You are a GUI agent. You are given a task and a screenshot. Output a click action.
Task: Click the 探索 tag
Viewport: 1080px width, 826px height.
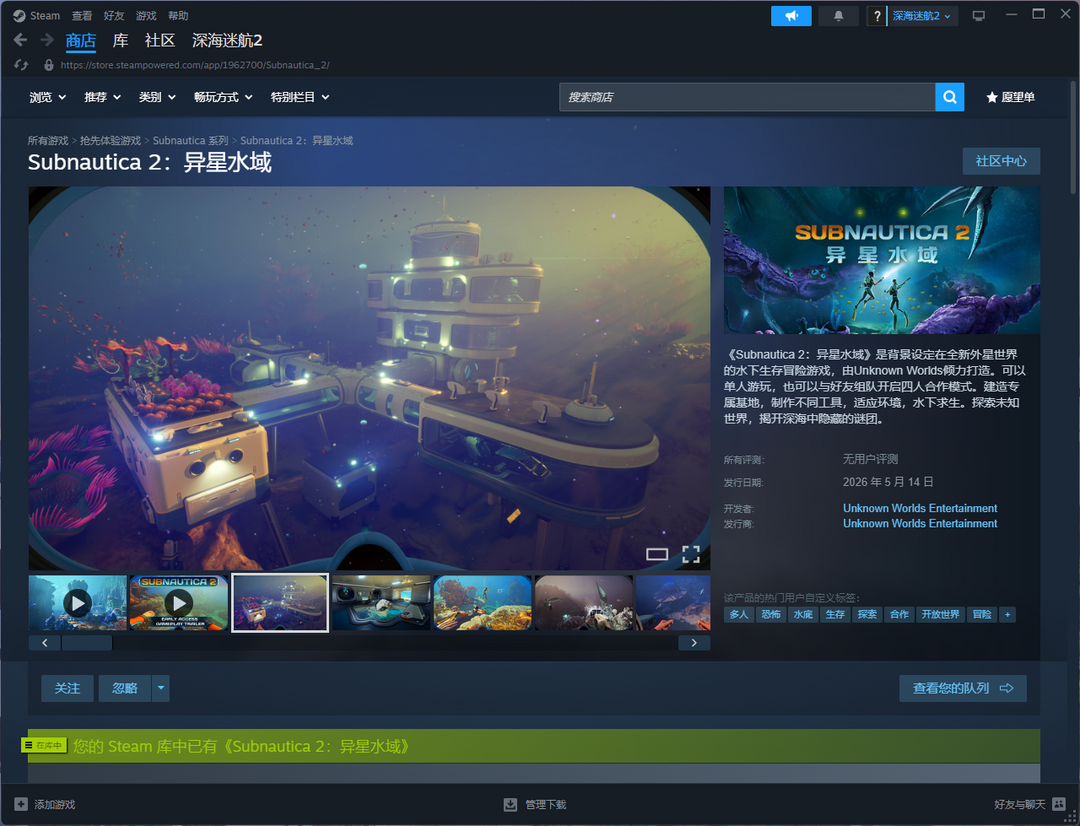pyautogui.click(x=866, y=615)
